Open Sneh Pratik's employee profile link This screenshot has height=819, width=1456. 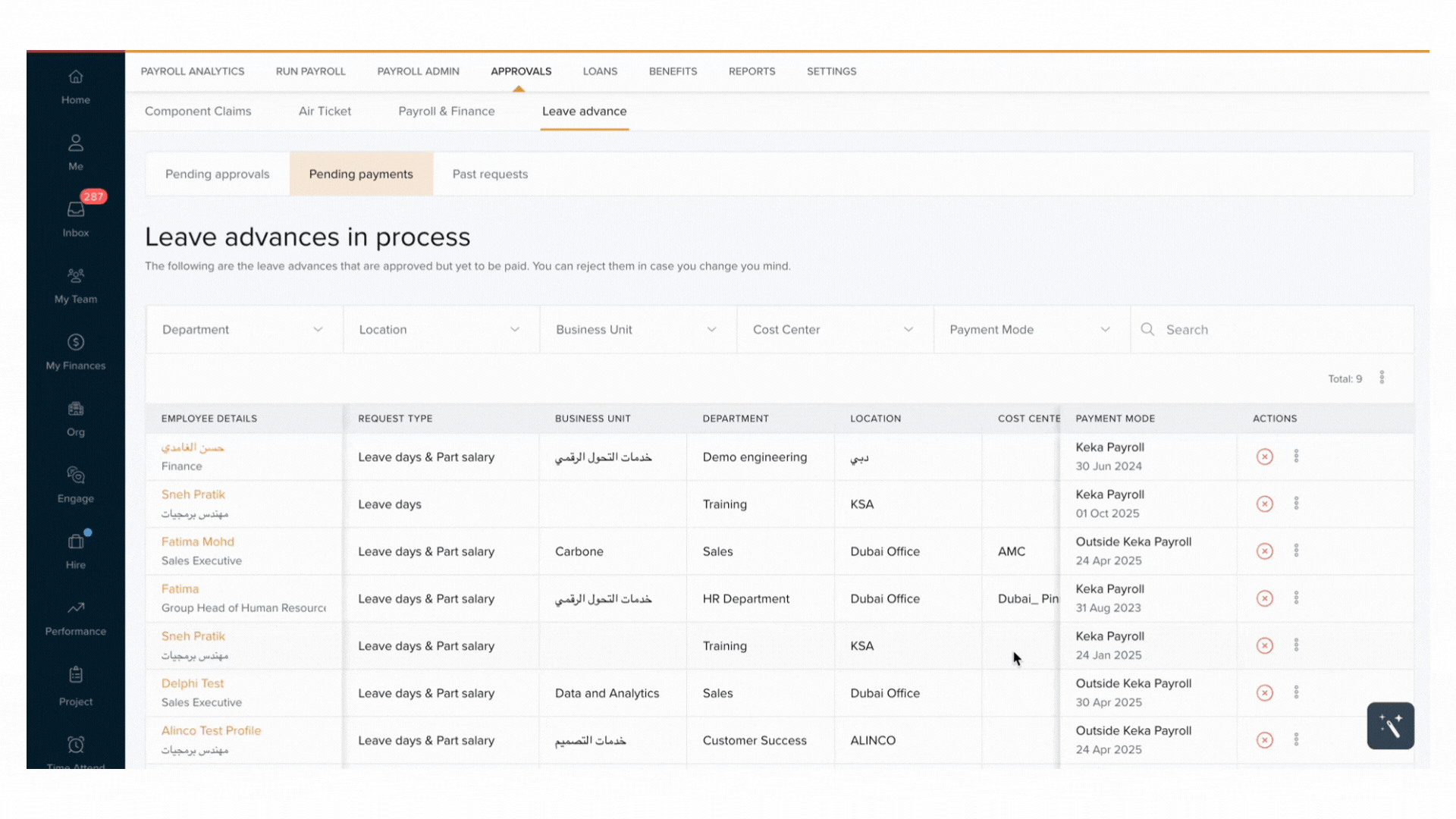[x=193, y=494]
